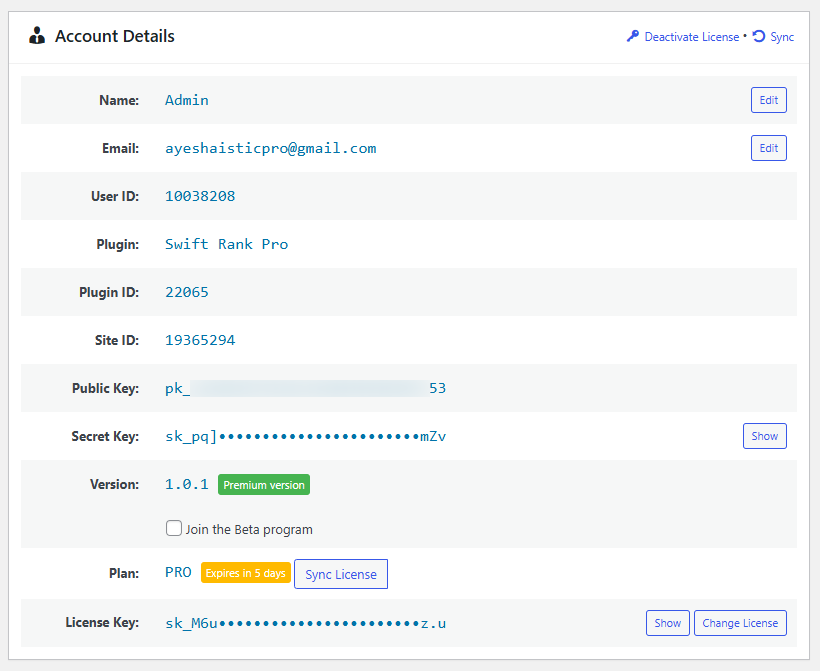Image resolution: width=820 pixels, height=671 pixels.
Task: Click the key icon beside Deactivate License
Action: pos(632,36)
